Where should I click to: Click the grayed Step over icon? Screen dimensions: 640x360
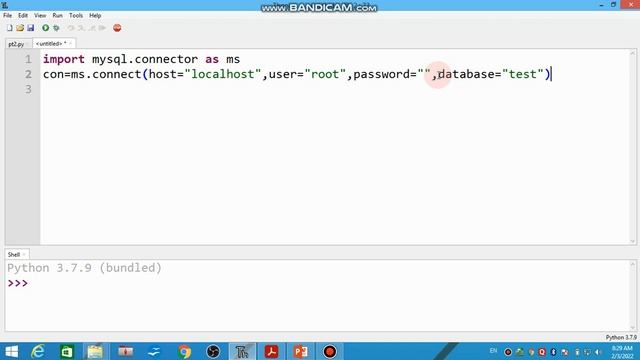coord(71,28)
